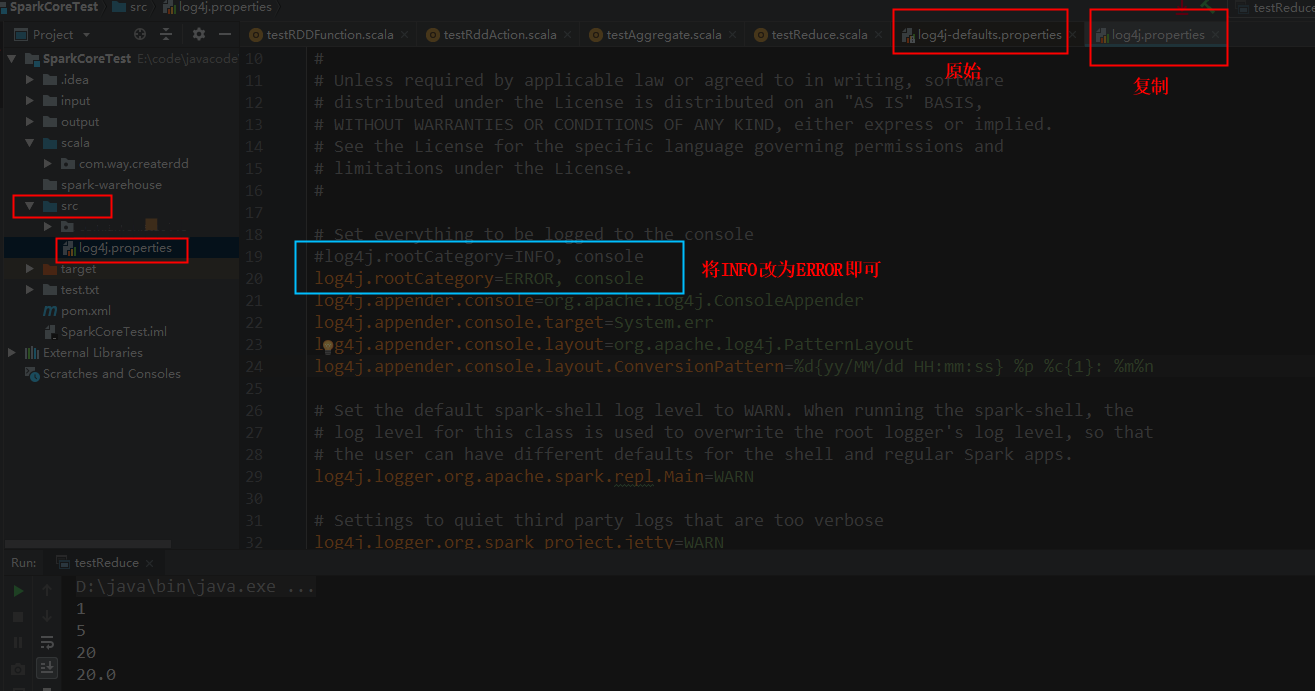Collapse the src folder
Screen dimensions: 1315x691
(31, 206)
